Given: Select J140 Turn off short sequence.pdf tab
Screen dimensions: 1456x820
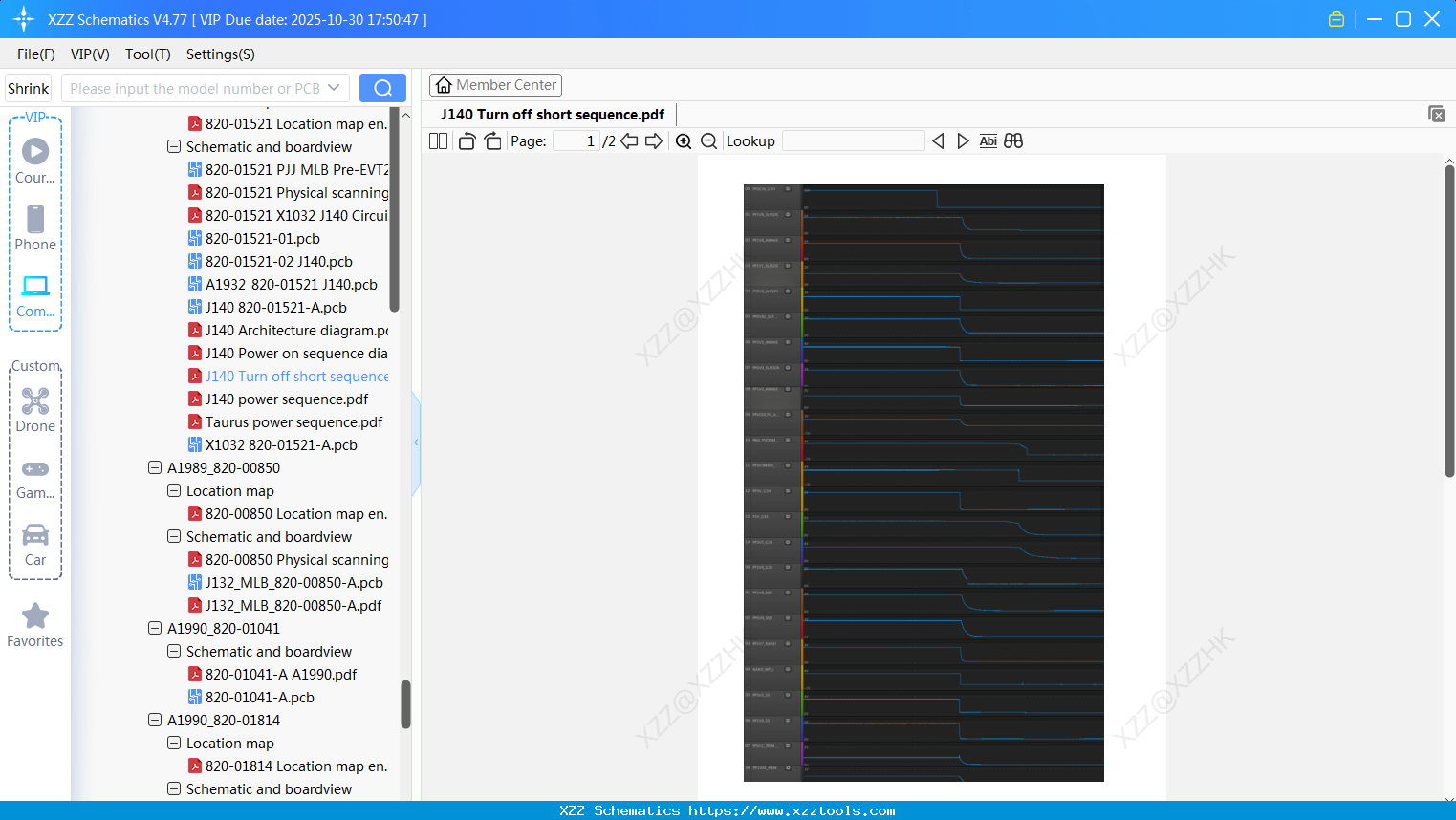Looking at the screenshot, I should 553,115.
